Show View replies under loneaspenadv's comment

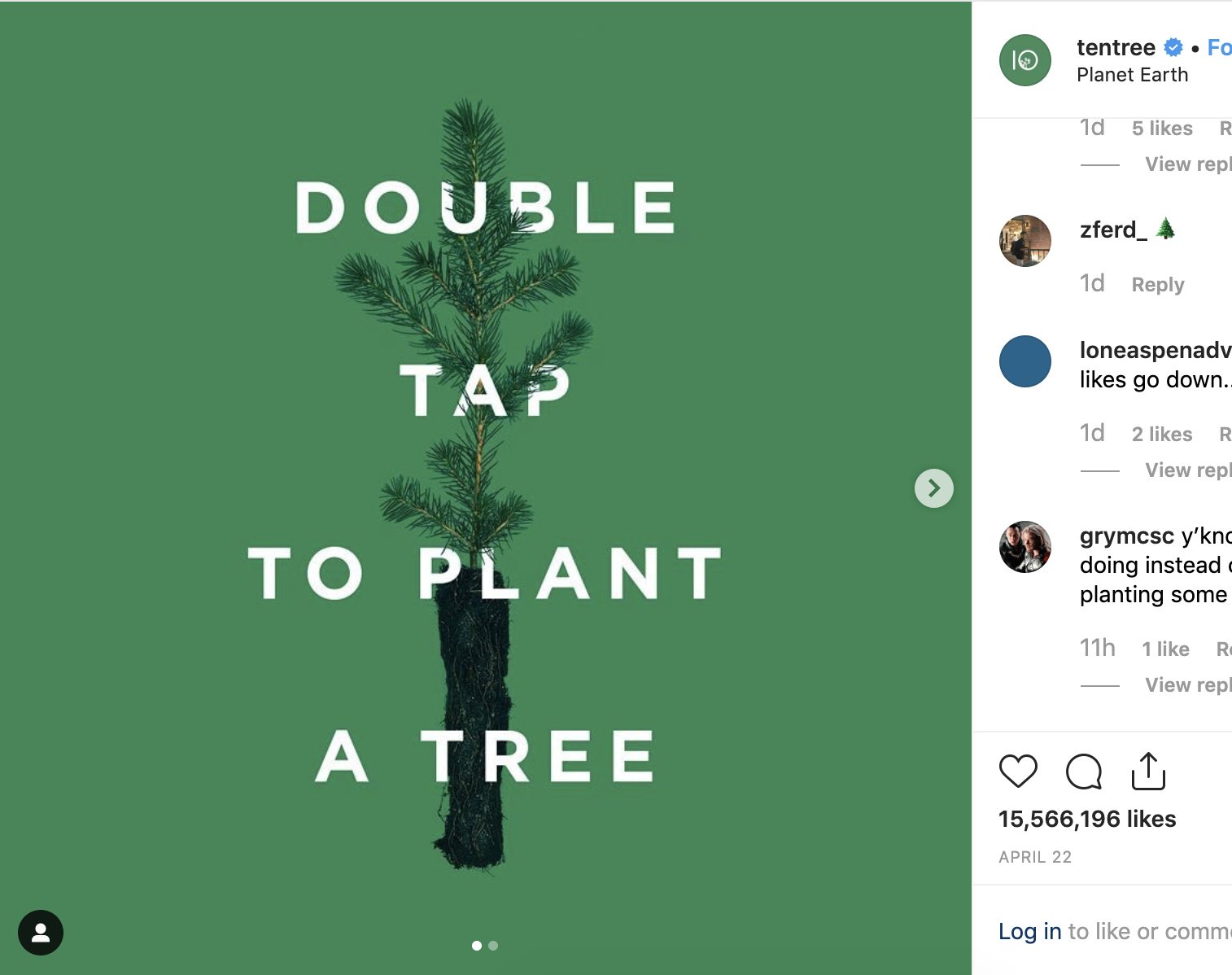pyautogui.click(x=1186, y=470)
